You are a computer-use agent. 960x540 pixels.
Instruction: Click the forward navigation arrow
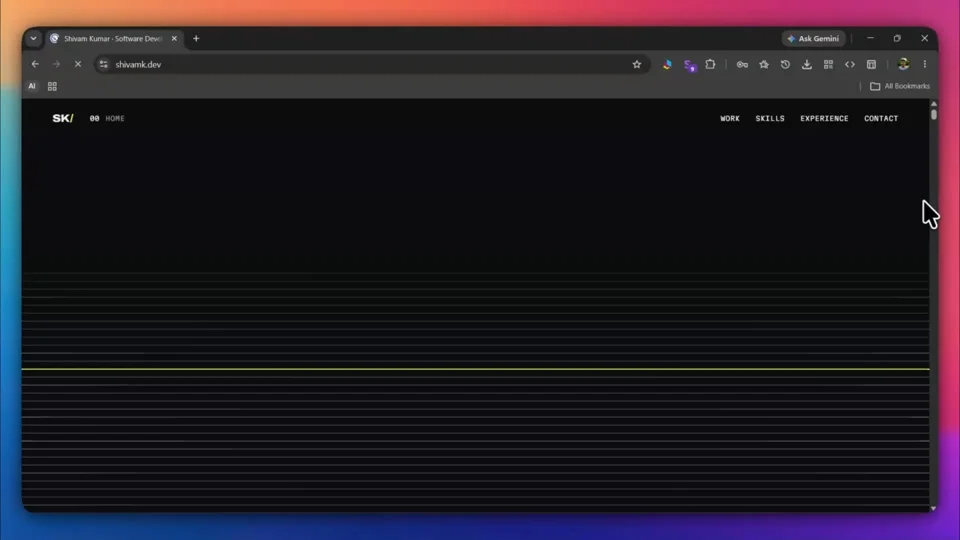click(x=56, y=64)
